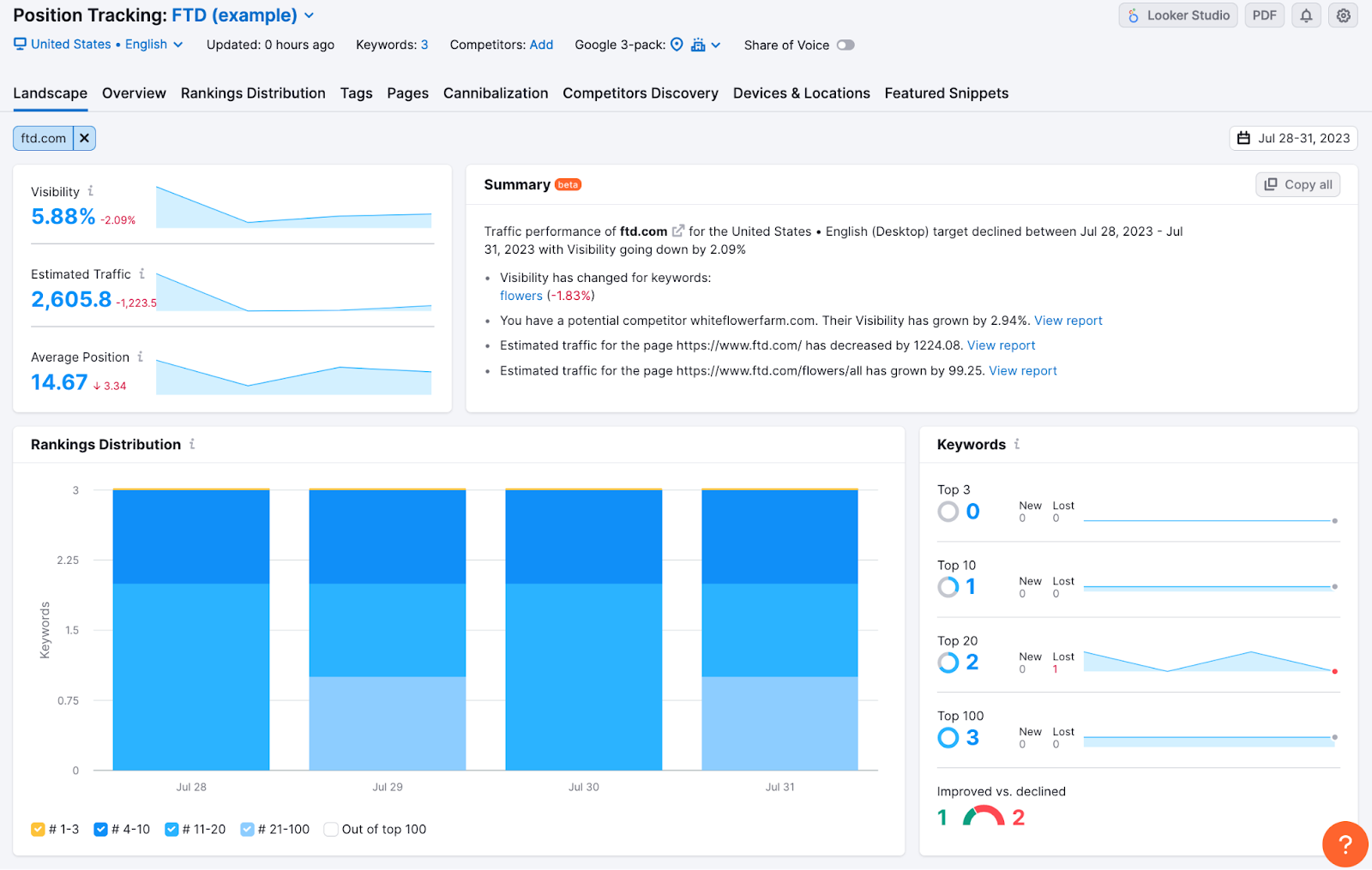Click the Top 100 donut chart icon
The height and width of the screenshot is (870, 1372).
[x=948, y=738]
